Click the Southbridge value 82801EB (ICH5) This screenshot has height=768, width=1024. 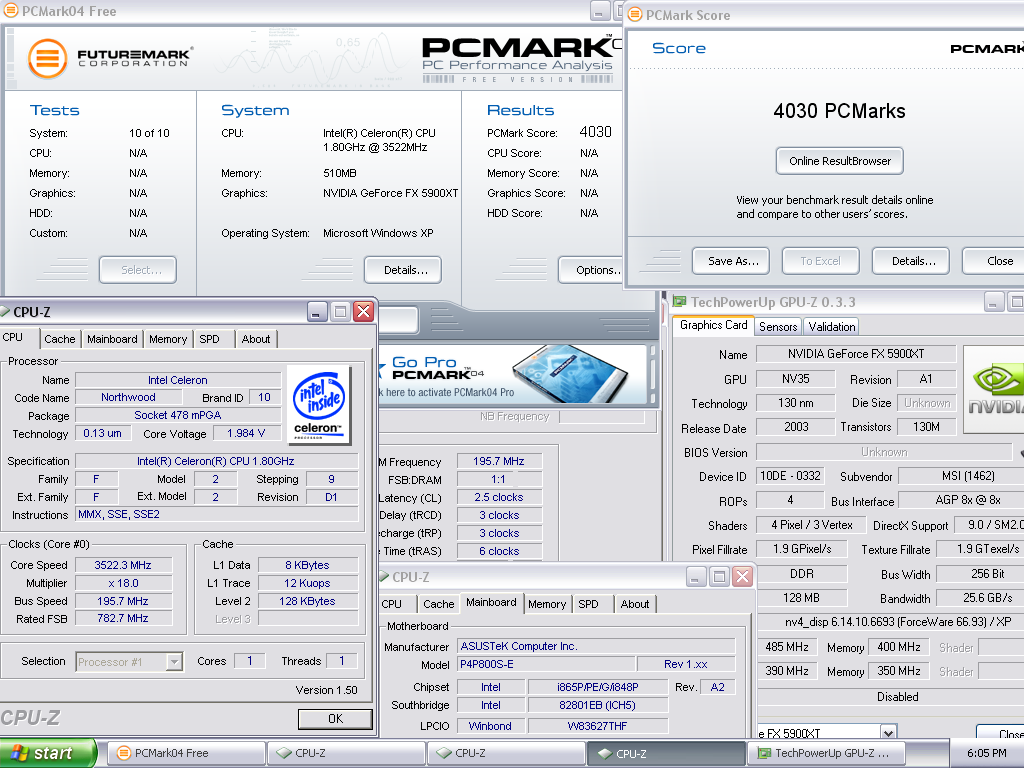tap(598, 705)
